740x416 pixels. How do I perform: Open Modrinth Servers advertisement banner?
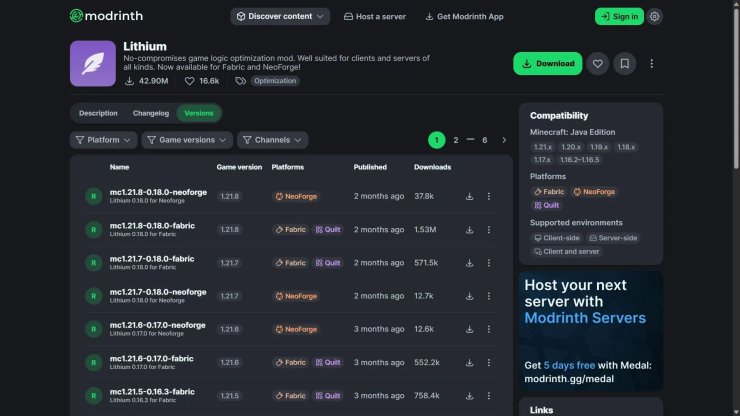pyautogui.click(x=591, y=331)
